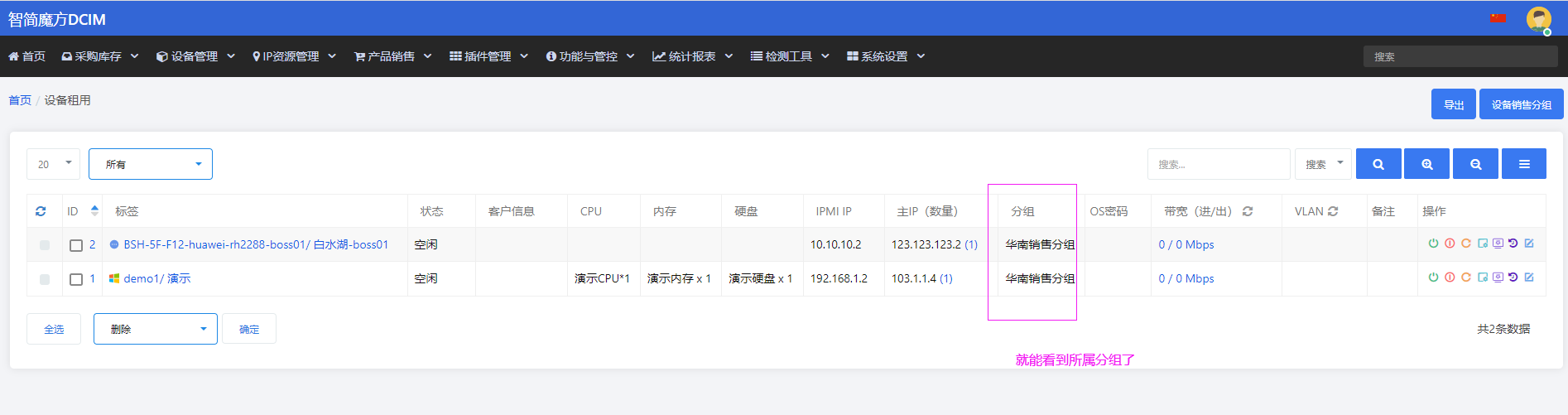Click the green power-on icon in the demo1 row
The height and width of the screenshot is (415, 1568).
[x=1433, y=277]
